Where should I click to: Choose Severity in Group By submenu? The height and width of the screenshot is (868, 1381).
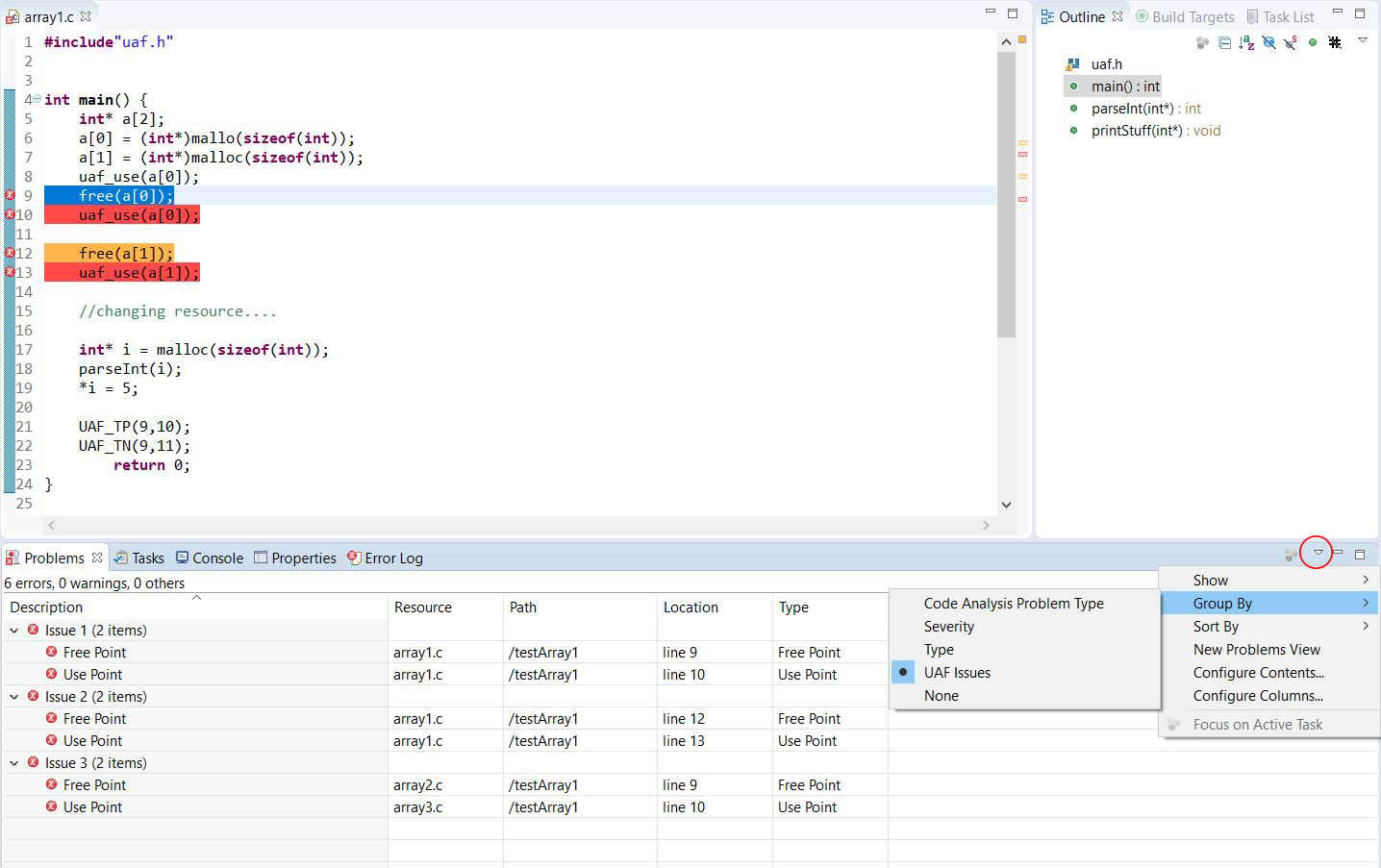click(x=948, y=627)
